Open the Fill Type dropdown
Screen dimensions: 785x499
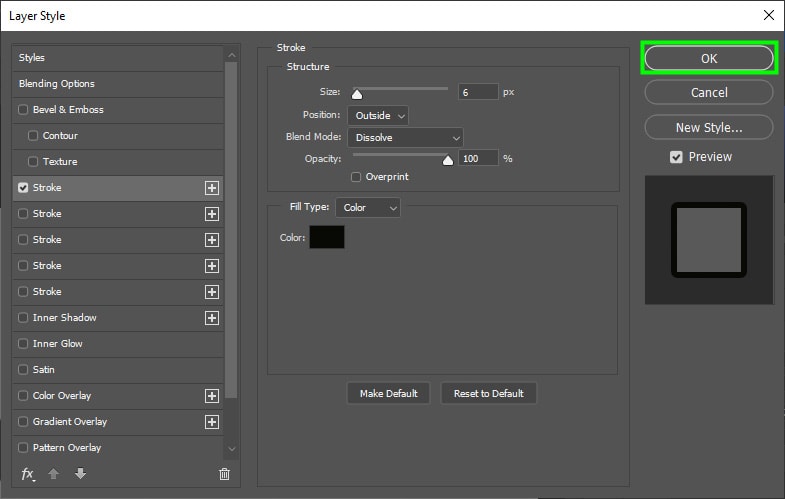(x=368, y=208)
